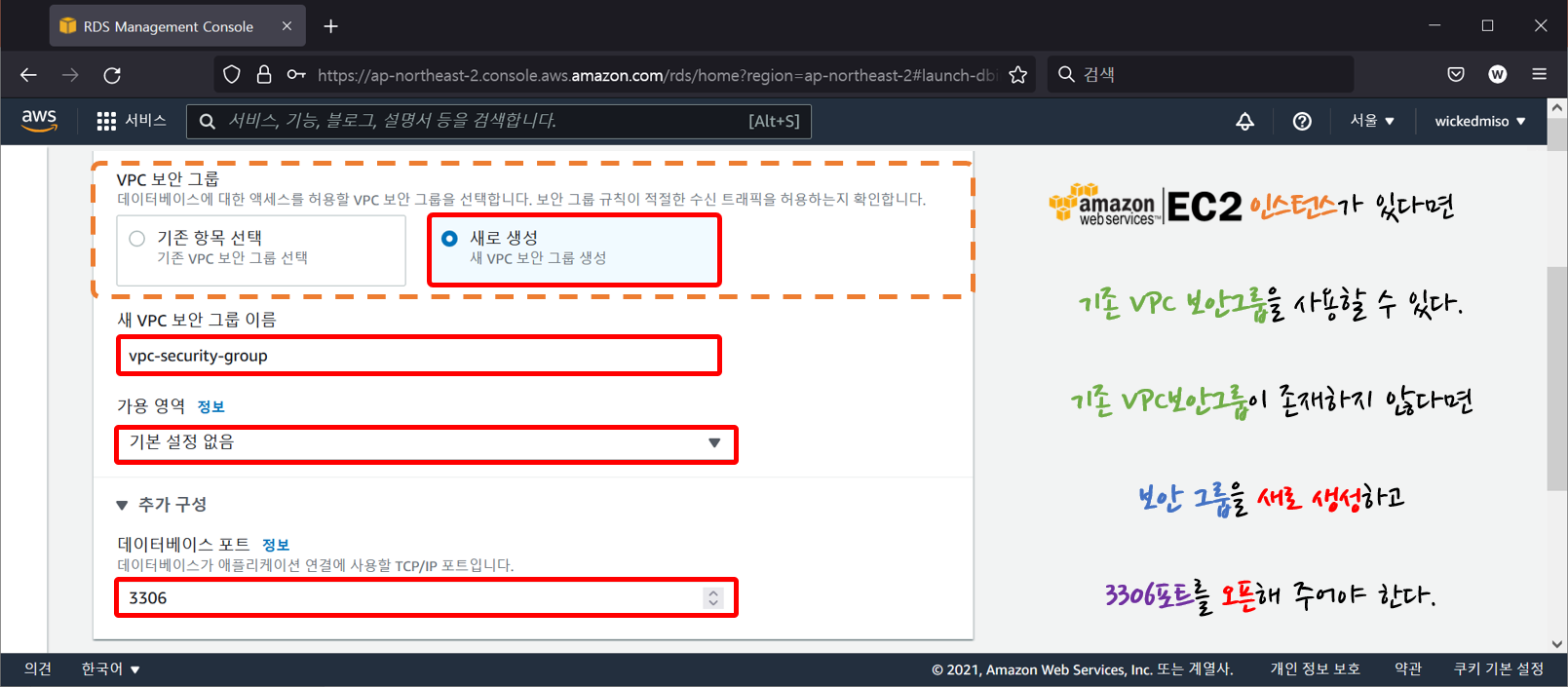This screenshot has height=687, width=1568.
Task: Open the AWS home logo
Action: click(x=39, y=121)
